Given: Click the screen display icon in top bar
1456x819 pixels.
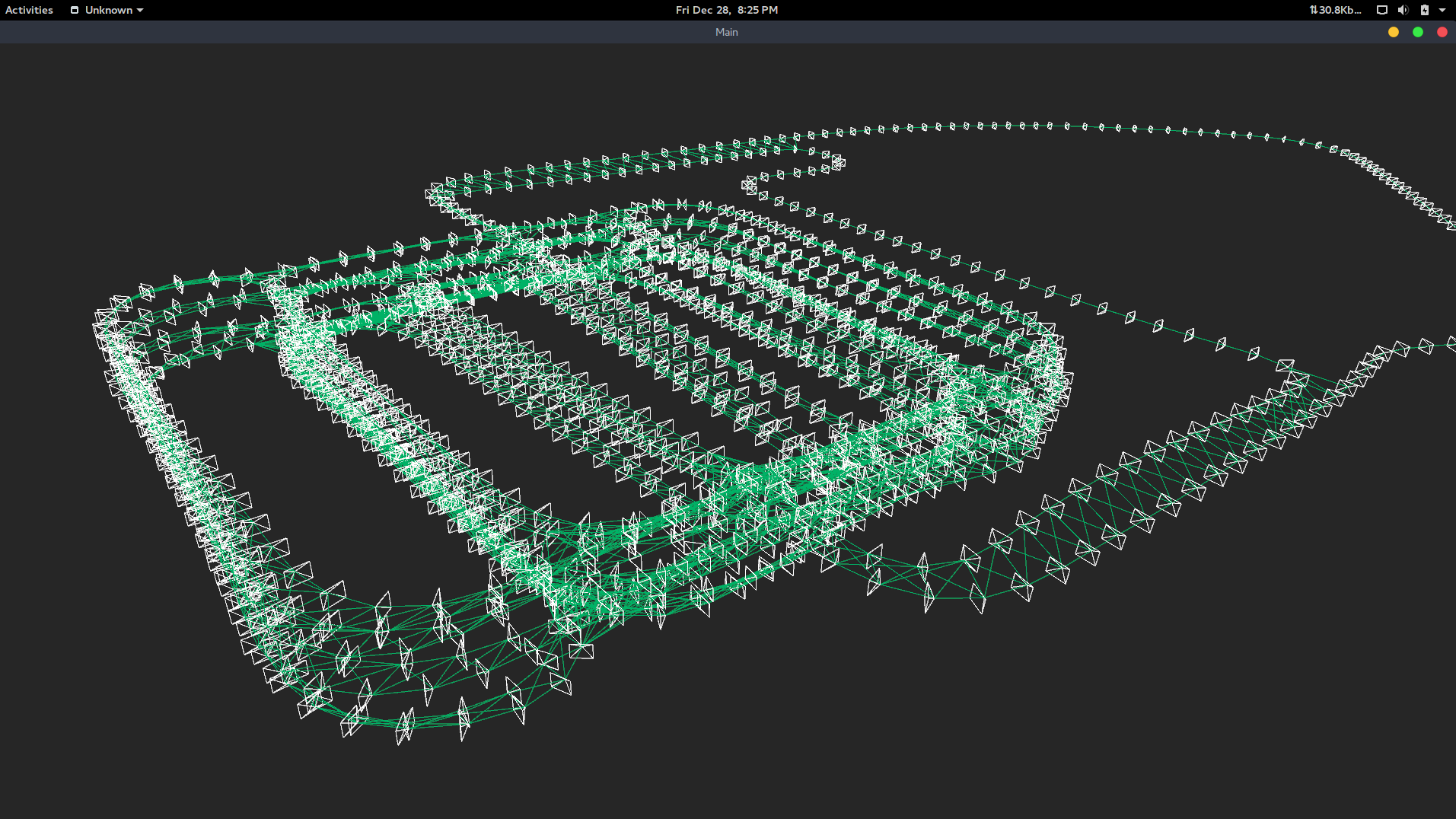Looking at the screenshot, I should click(x=1381, y=10).
